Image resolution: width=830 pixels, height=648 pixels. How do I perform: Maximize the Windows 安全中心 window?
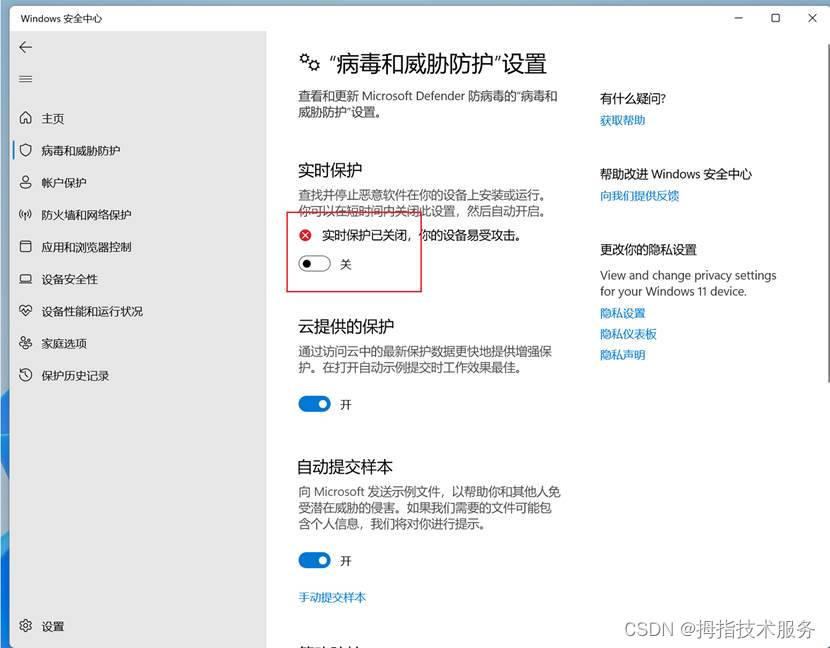coord(775,18)
